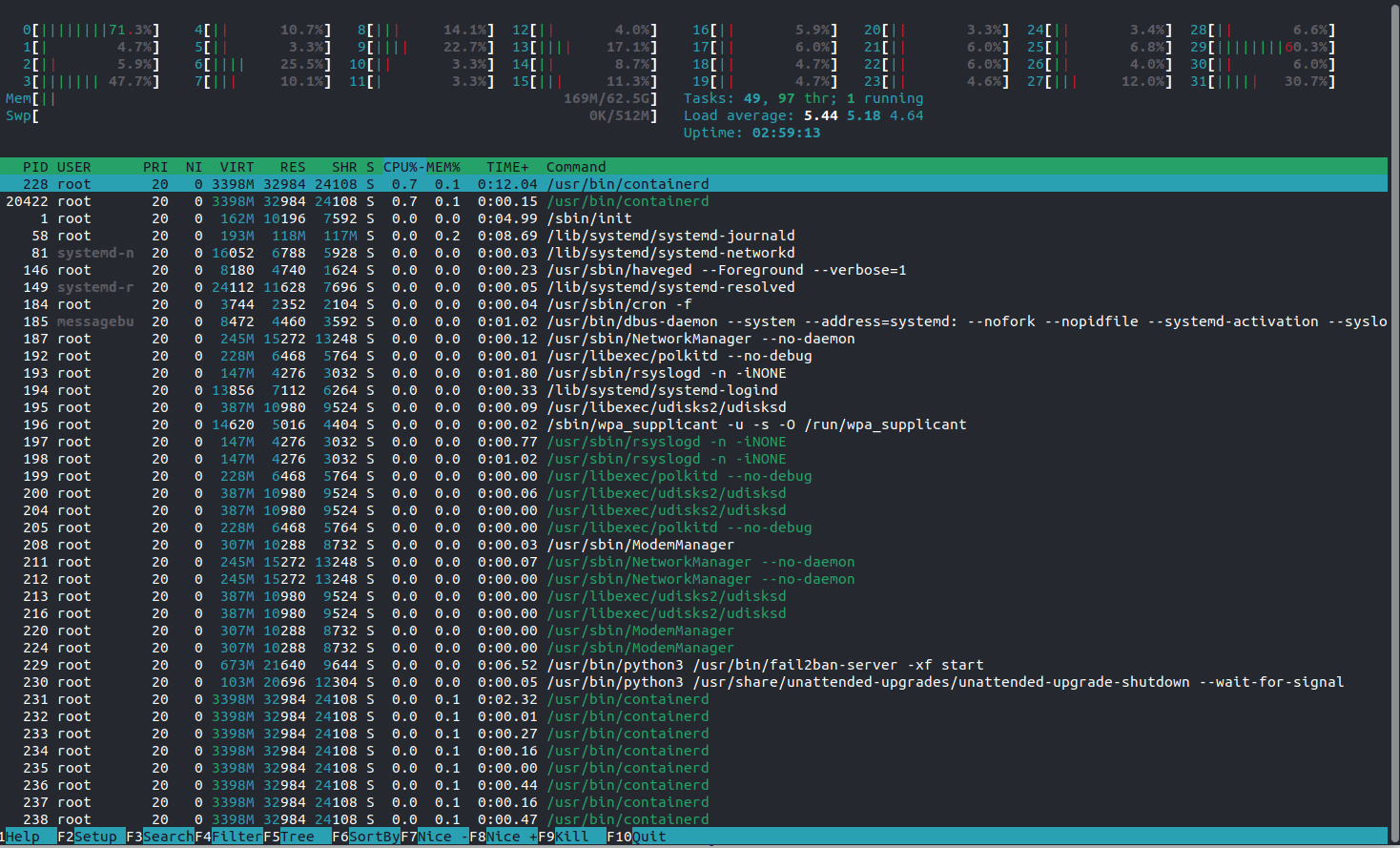
Task: Sort by the VIRT column header
Action: 237,167
